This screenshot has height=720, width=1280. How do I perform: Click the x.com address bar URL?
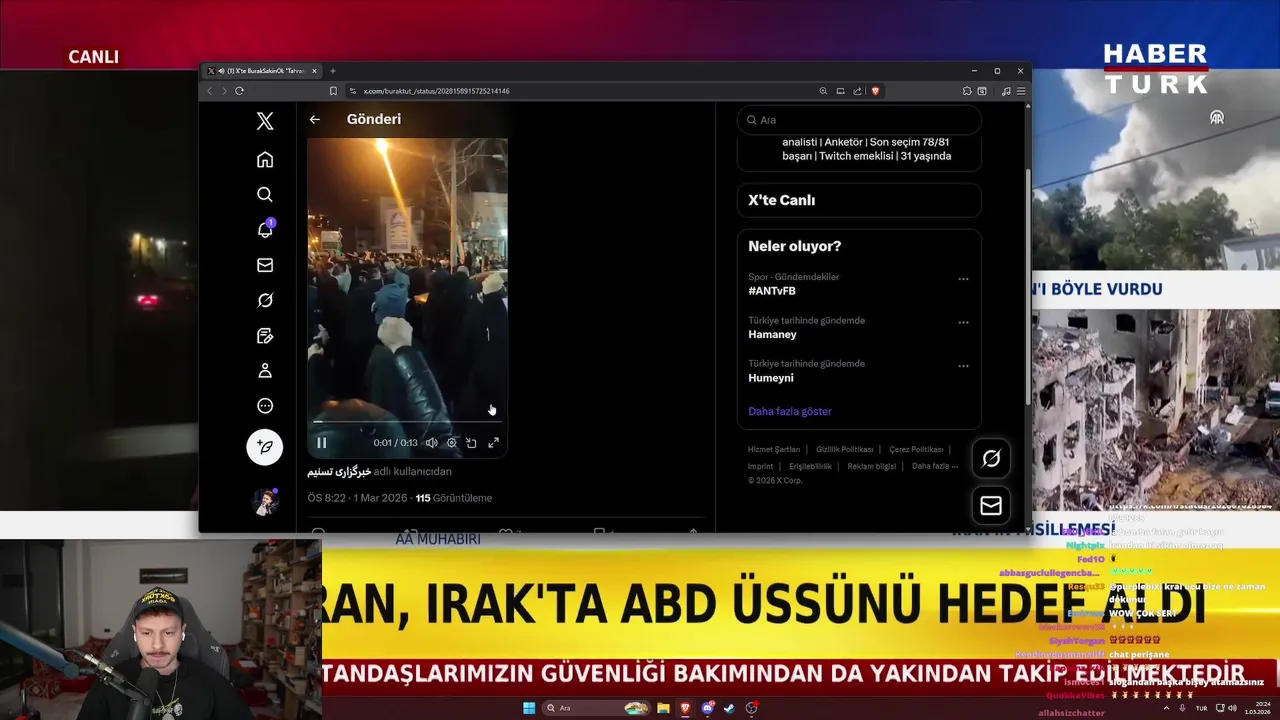436,91
